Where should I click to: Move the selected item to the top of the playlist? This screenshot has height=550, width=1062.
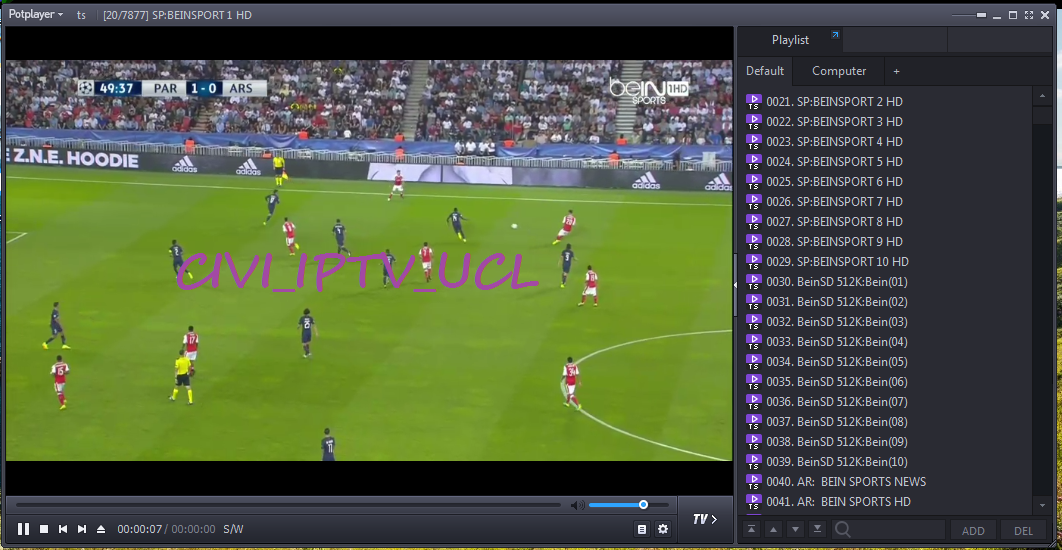pyautogui.click(x=751, y=529)
